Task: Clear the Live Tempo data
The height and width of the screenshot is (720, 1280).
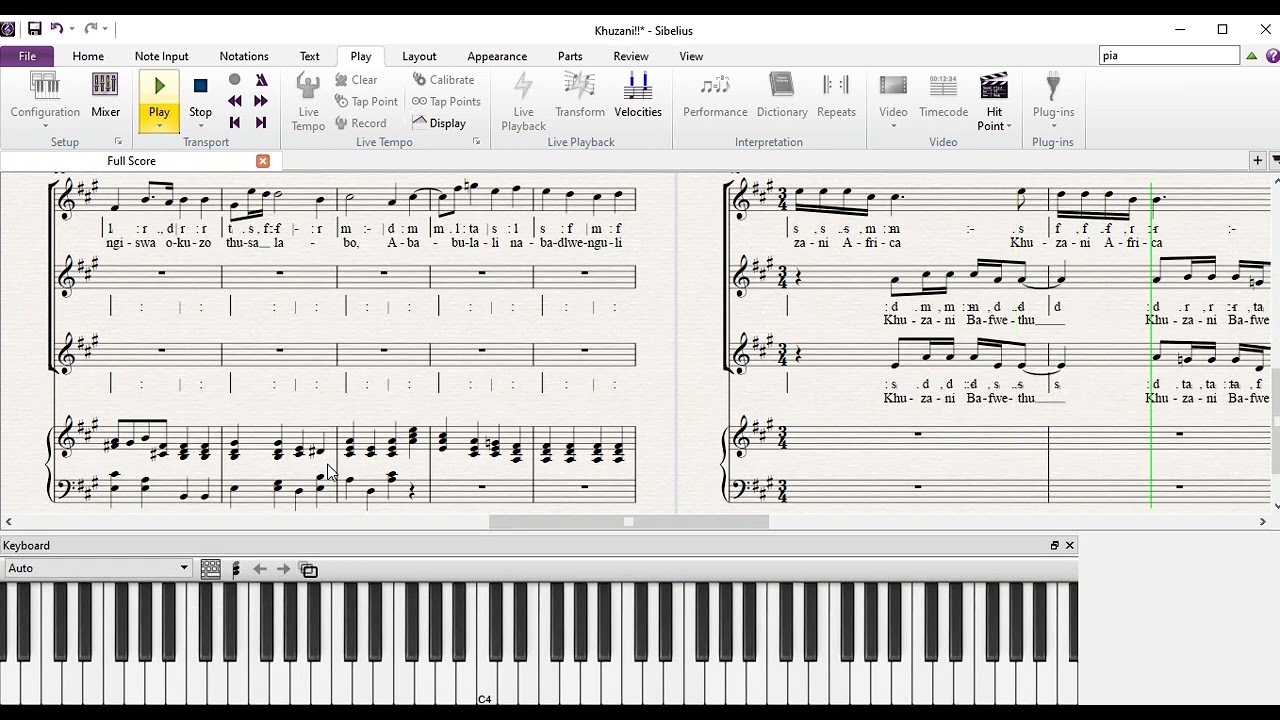Action: (356, 80)
